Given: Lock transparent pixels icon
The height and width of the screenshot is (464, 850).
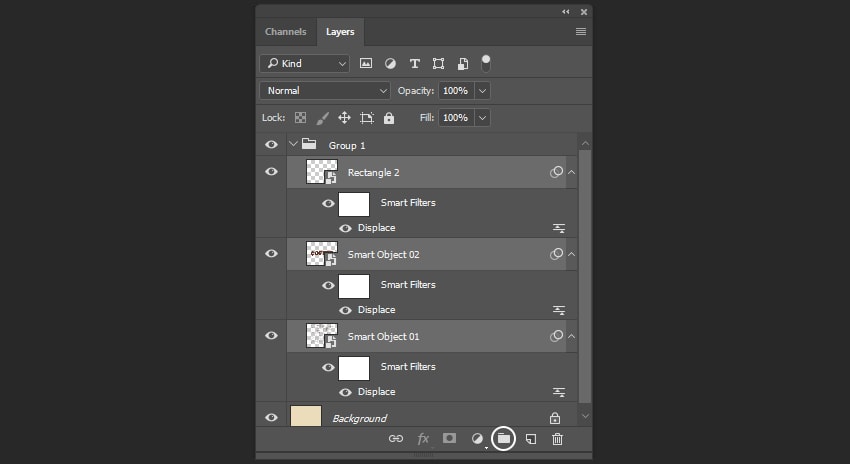Looking at the screenshot, I should click(x=300, y=118).
